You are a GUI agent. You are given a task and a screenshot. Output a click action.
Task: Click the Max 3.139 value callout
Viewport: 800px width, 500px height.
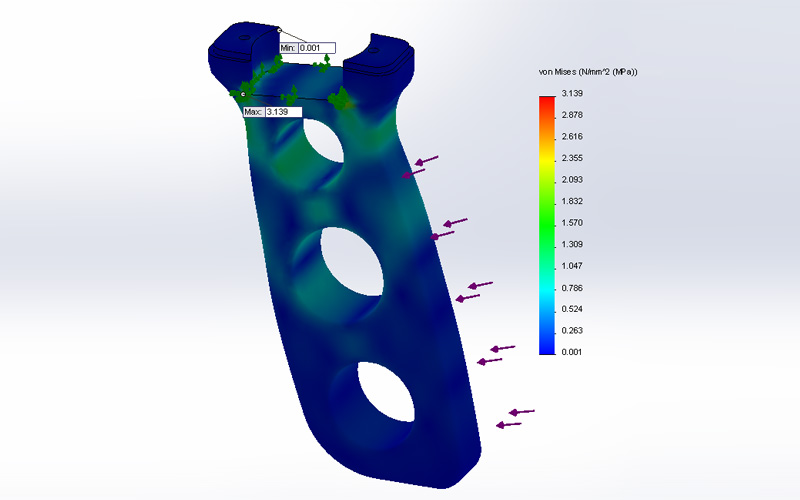[x=272, y=112]
